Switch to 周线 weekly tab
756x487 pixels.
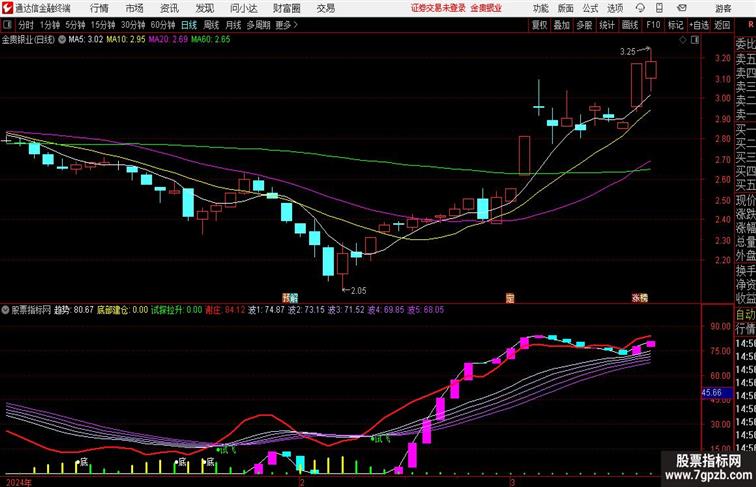tap(211, 25)
